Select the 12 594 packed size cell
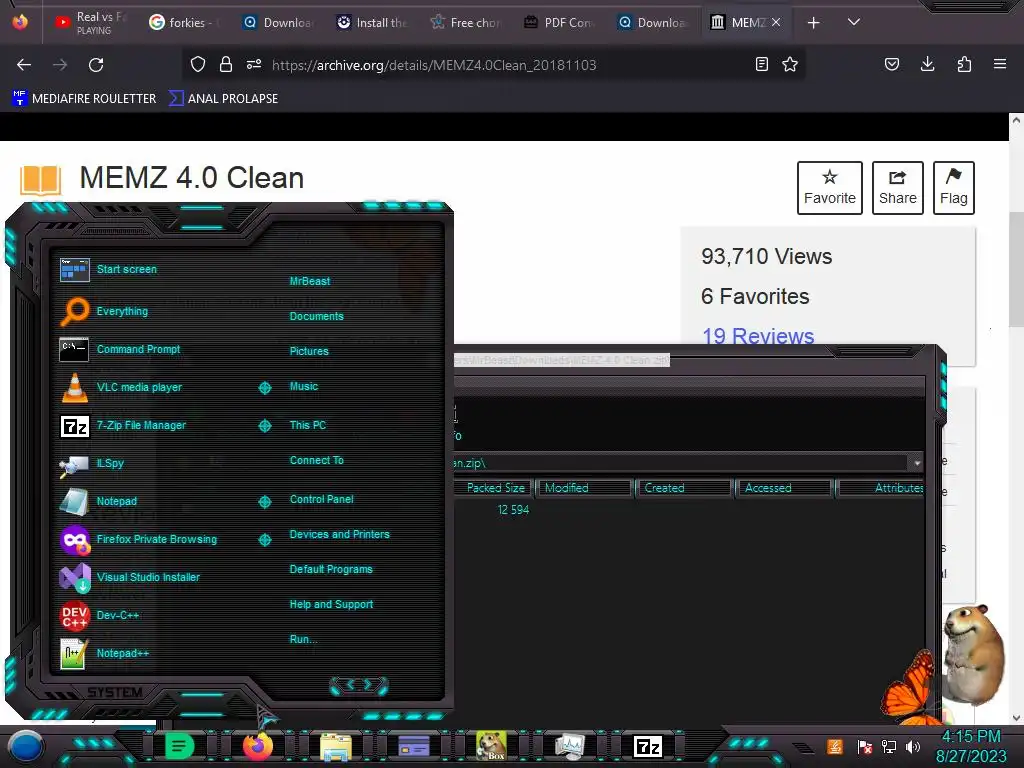This screenshot has height=768, width=1024. 513,509
